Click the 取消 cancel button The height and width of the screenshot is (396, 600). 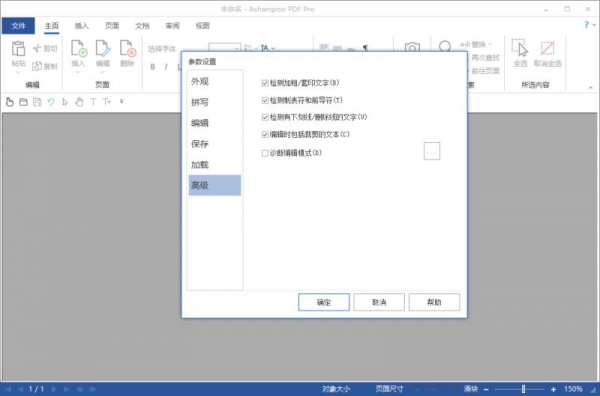pos(379,302)
